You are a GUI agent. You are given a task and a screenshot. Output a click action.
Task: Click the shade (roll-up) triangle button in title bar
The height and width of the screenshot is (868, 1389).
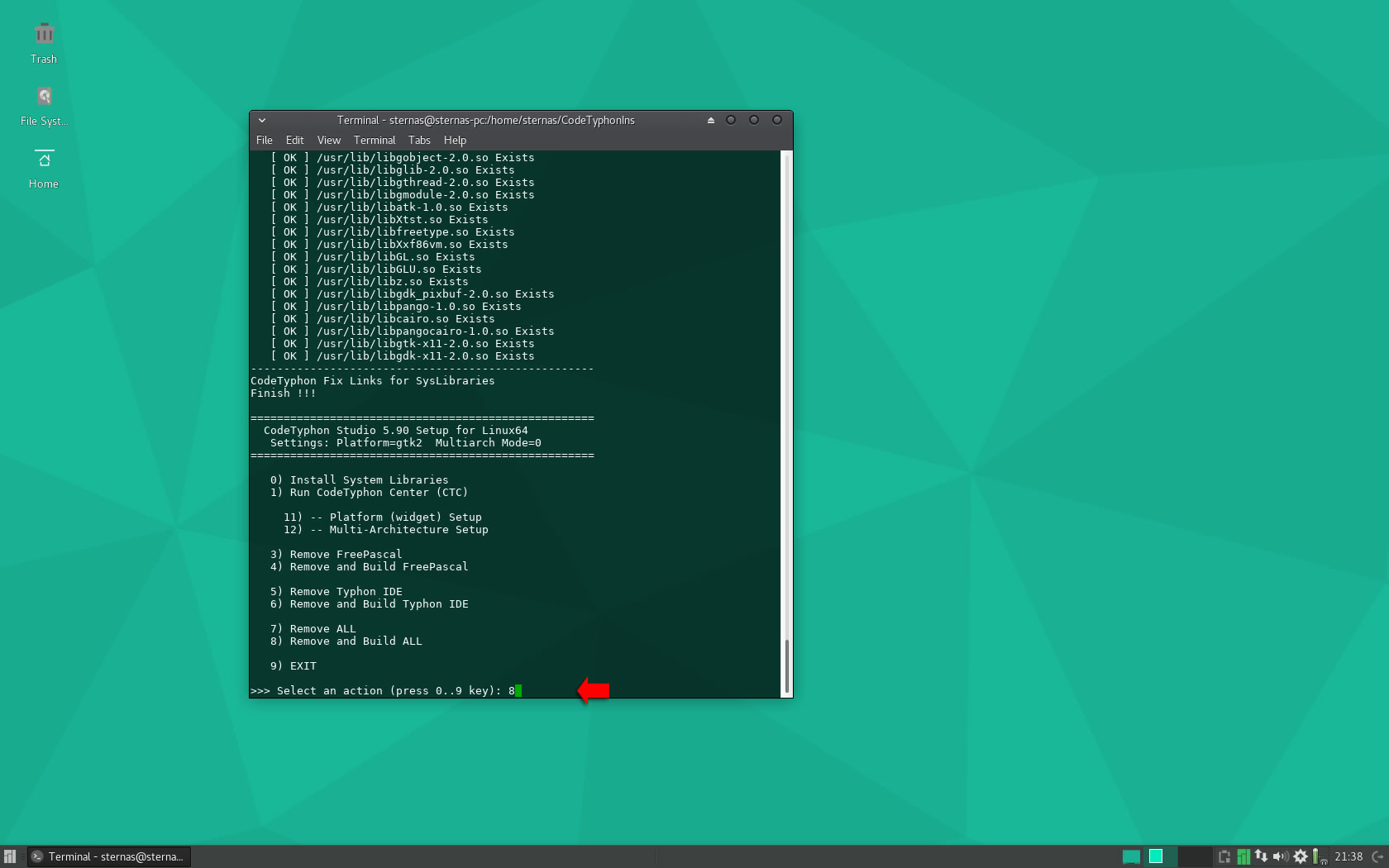[711, 121]
